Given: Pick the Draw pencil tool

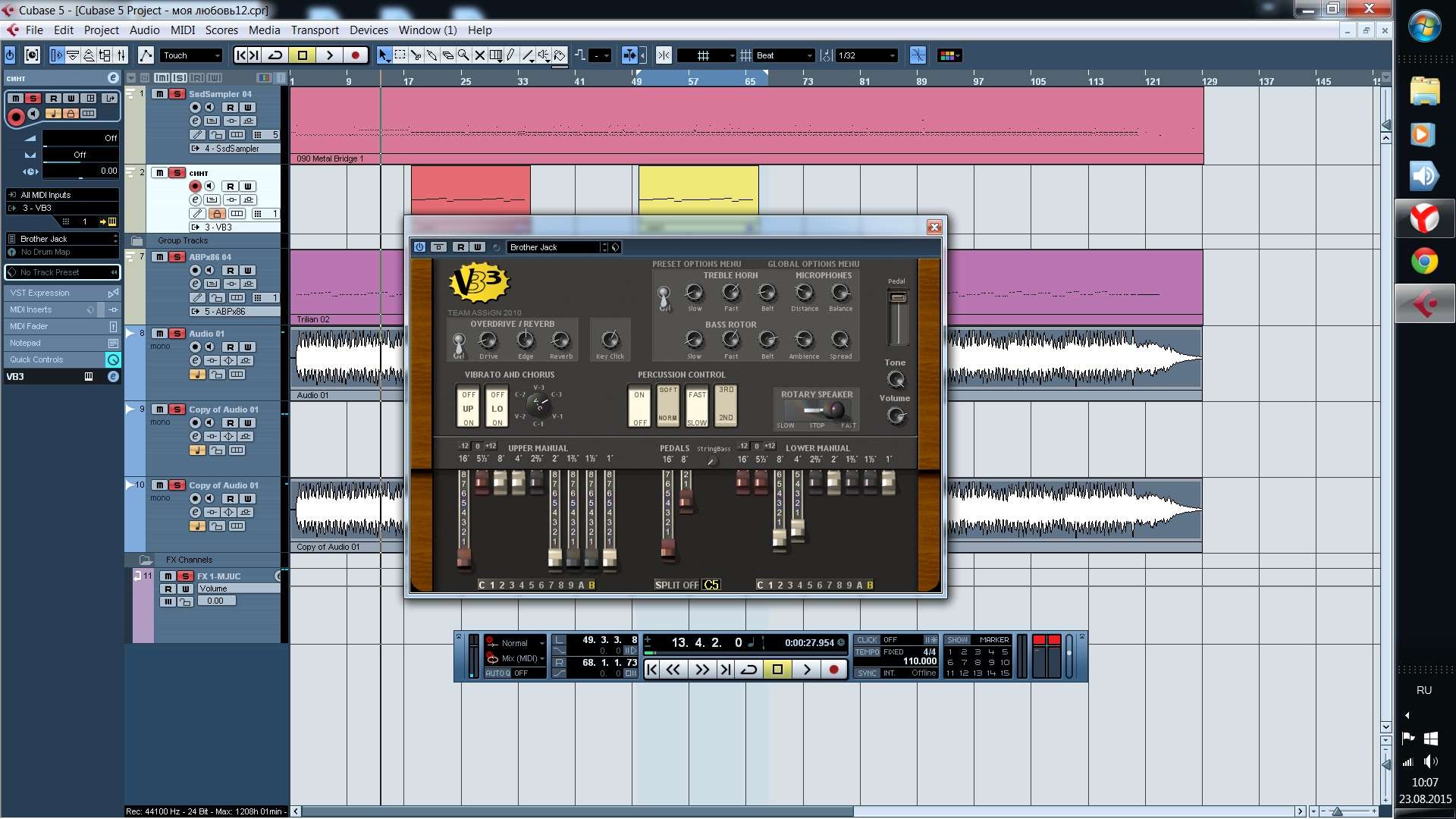Looking at the screenshot, I should [511, 55].
